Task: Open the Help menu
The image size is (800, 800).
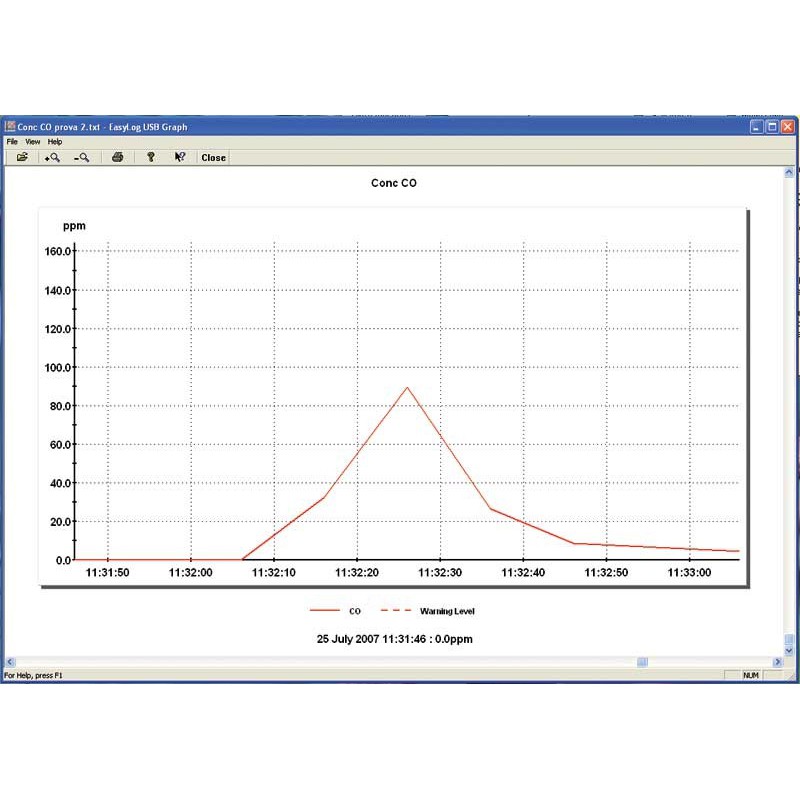Action: point(55,142)
